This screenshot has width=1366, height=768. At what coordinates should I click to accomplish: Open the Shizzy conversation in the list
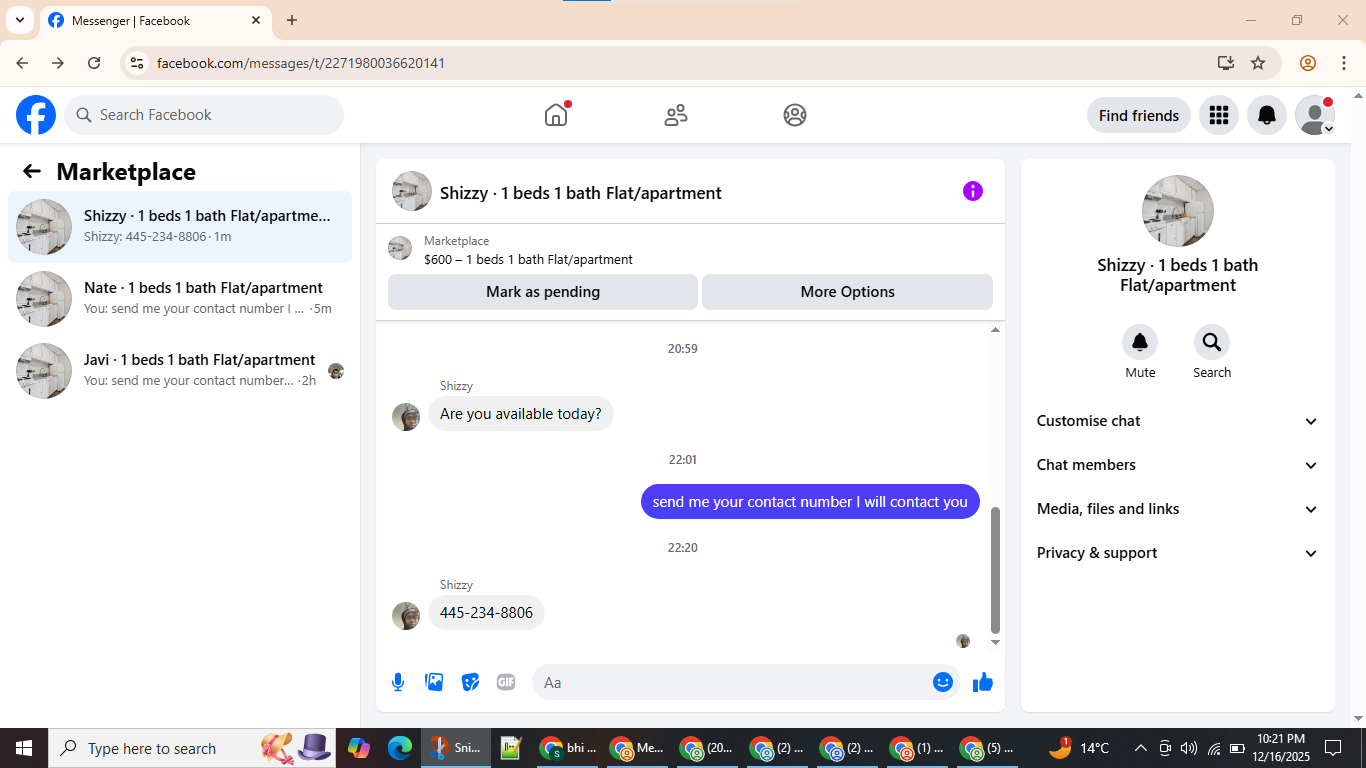pos(180,227)
